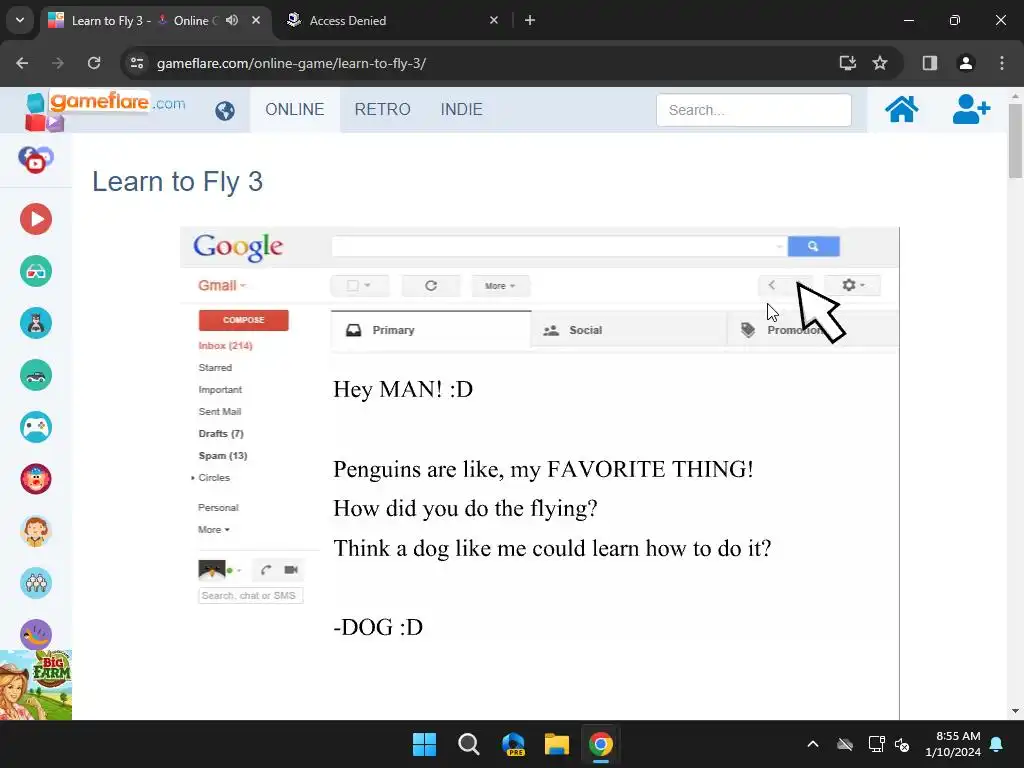View site information icon in address bar
This screenshot has width=1024, height=768.
point(137,63)
